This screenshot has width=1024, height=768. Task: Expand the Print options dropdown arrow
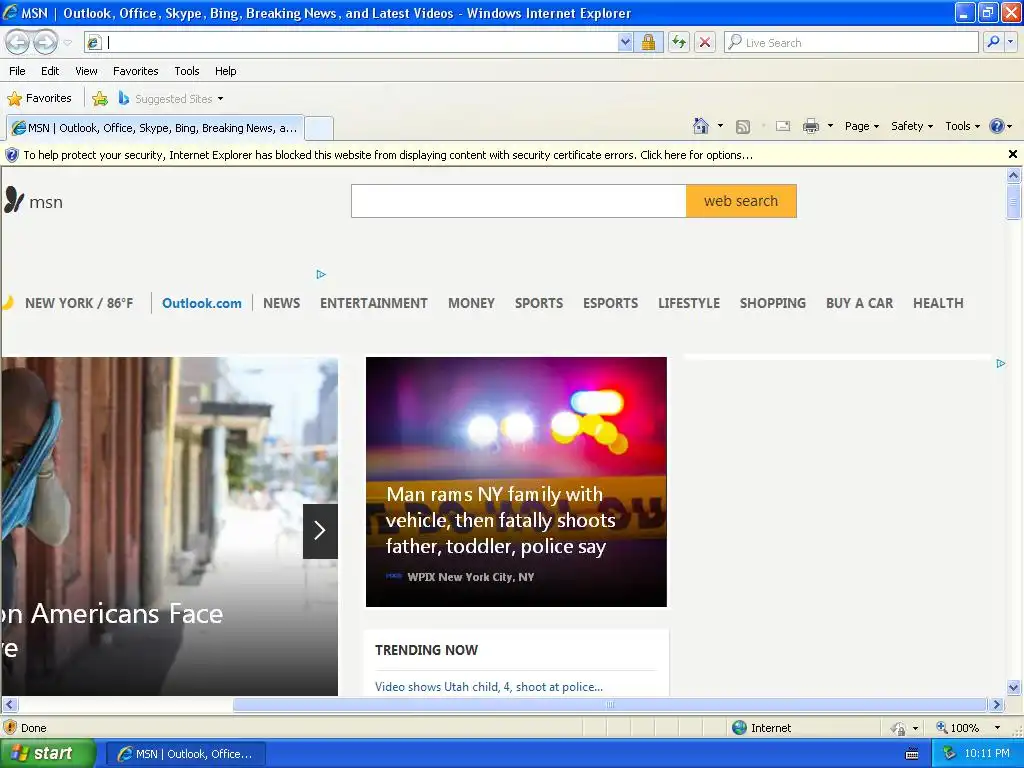830,126
